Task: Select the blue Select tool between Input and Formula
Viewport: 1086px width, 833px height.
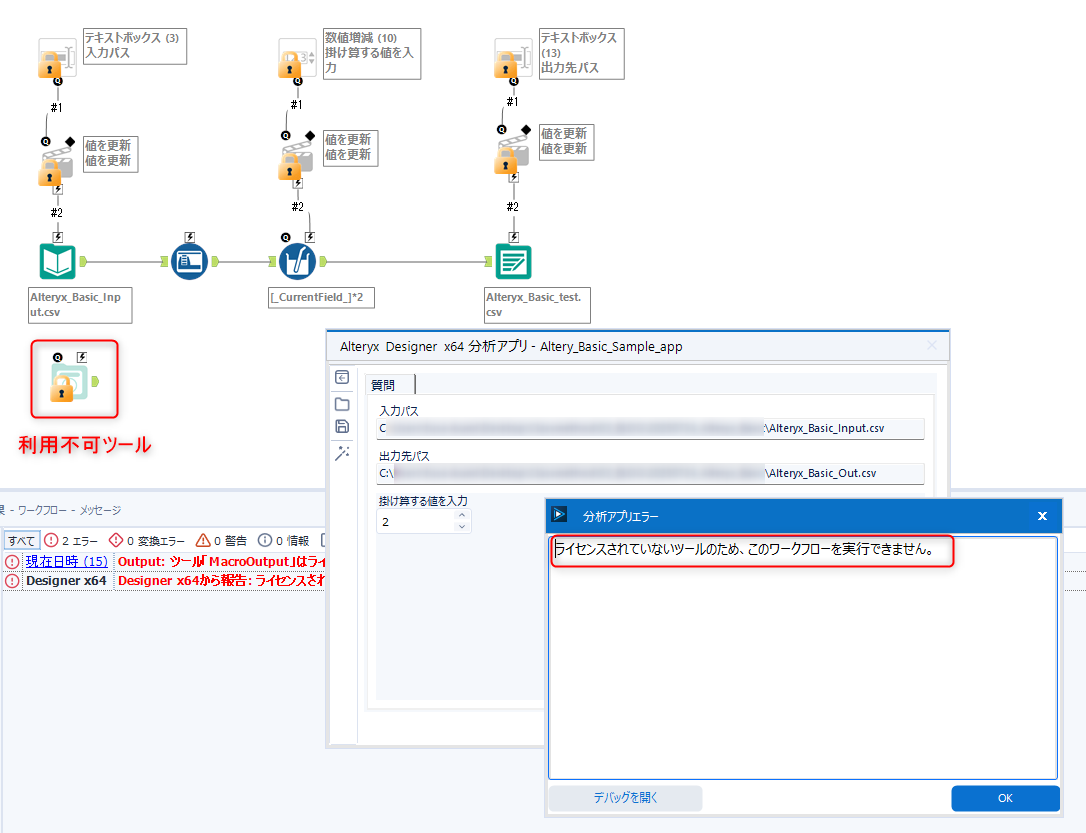Action: click(189, 261)
